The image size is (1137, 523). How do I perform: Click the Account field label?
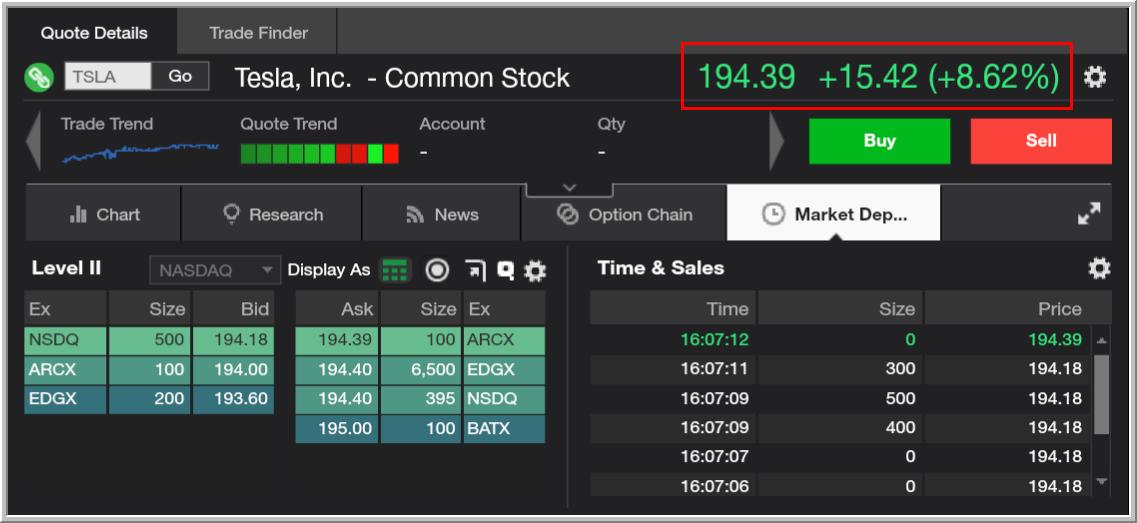pos(452,124)
